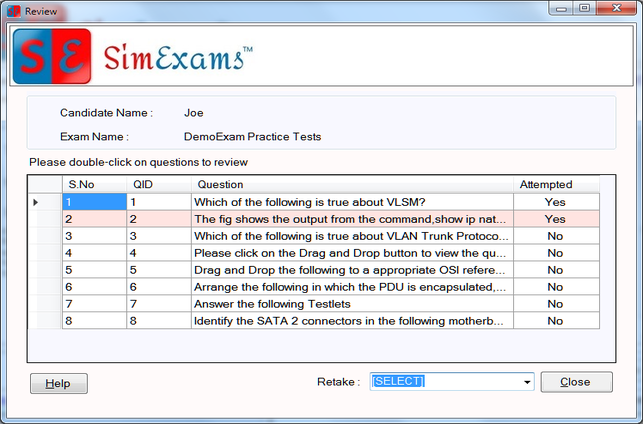This screenshot has height=424, width=643.
Task: Click Attempted 'No' cell for question 7
Action: tap(556, 304)
